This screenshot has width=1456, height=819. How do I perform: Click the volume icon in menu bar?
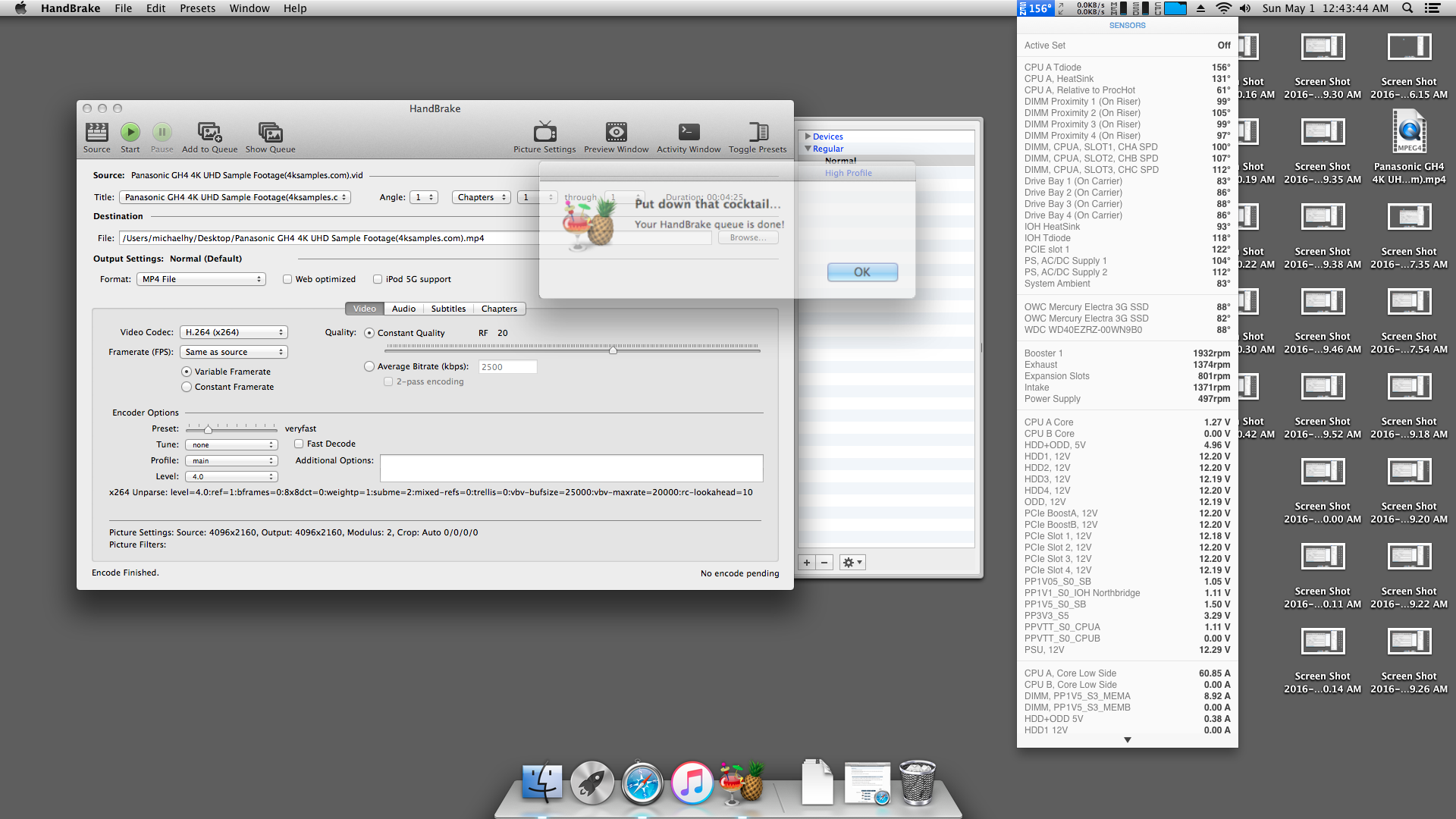click(1245, 8)
